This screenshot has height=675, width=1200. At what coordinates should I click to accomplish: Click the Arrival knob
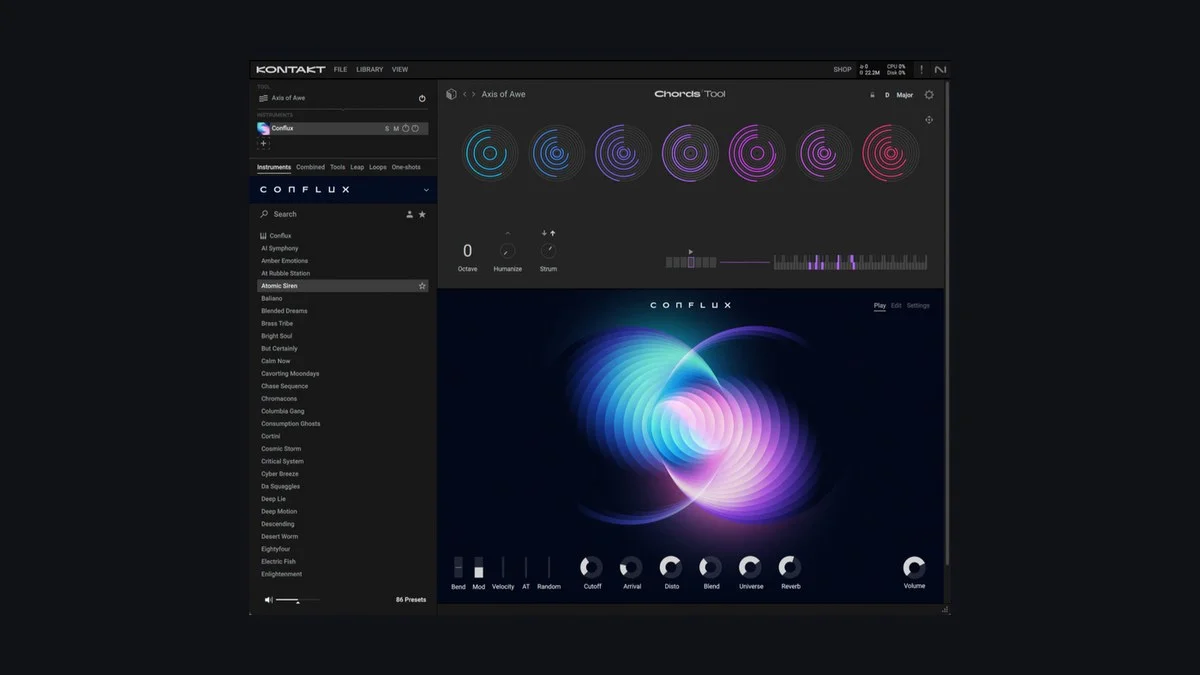point(632,567)
